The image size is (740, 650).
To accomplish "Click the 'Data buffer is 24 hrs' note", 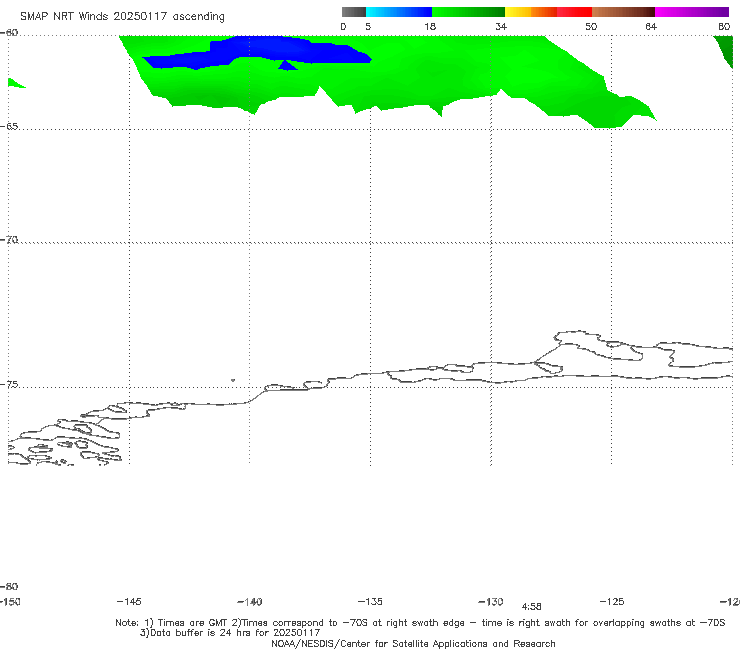I will pos(230,633).
